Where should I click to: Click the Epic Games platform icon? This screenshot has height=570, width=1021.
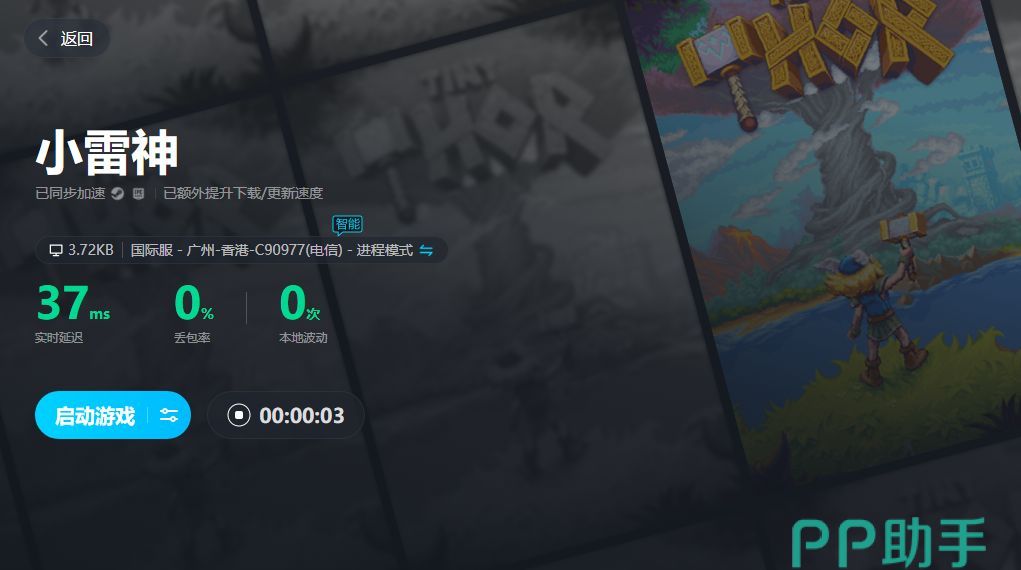(139, 193)
